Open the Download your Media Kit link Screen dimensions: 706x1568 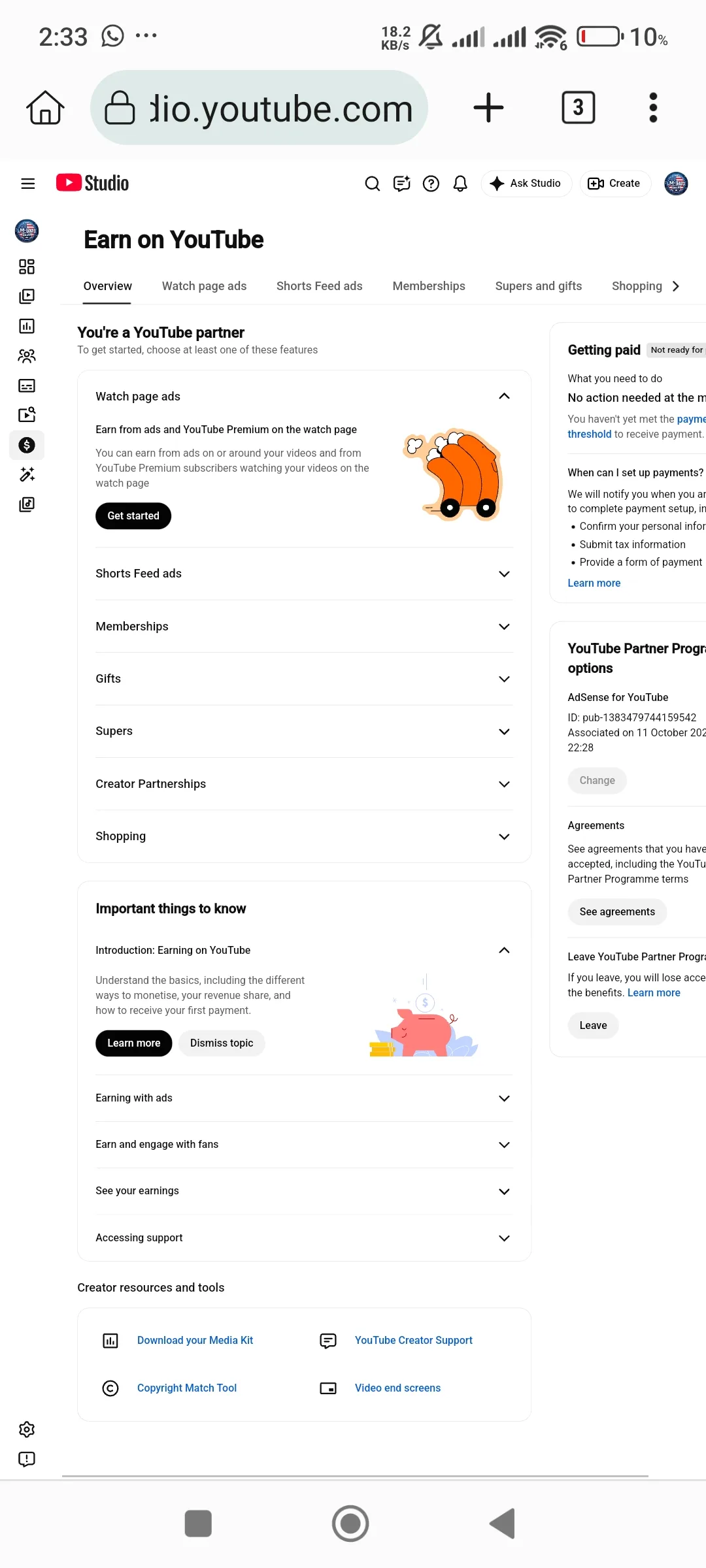coord(195,1341)
